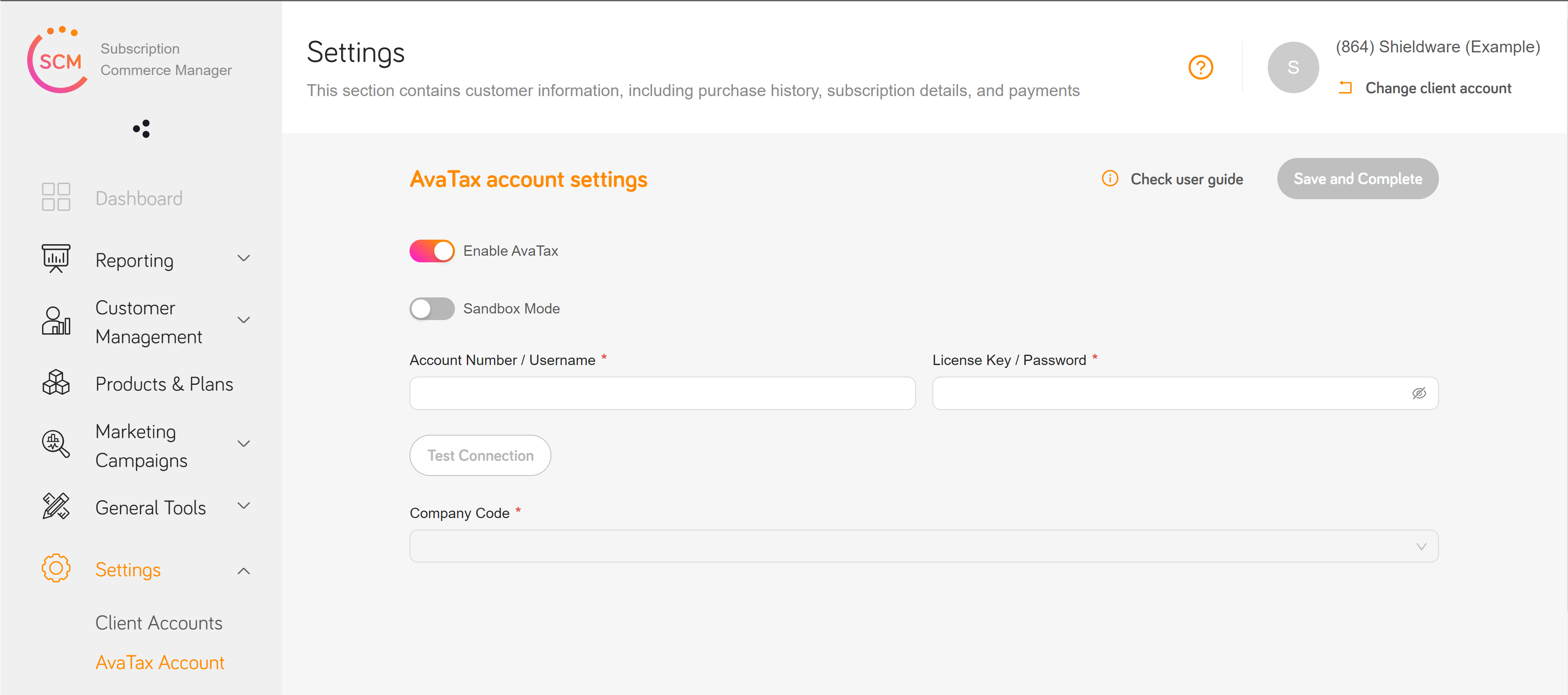Image resolution: width=1568 pixels, height=695 pixels.
Task: Click the Account Number input field
Action: pos(663,393)
